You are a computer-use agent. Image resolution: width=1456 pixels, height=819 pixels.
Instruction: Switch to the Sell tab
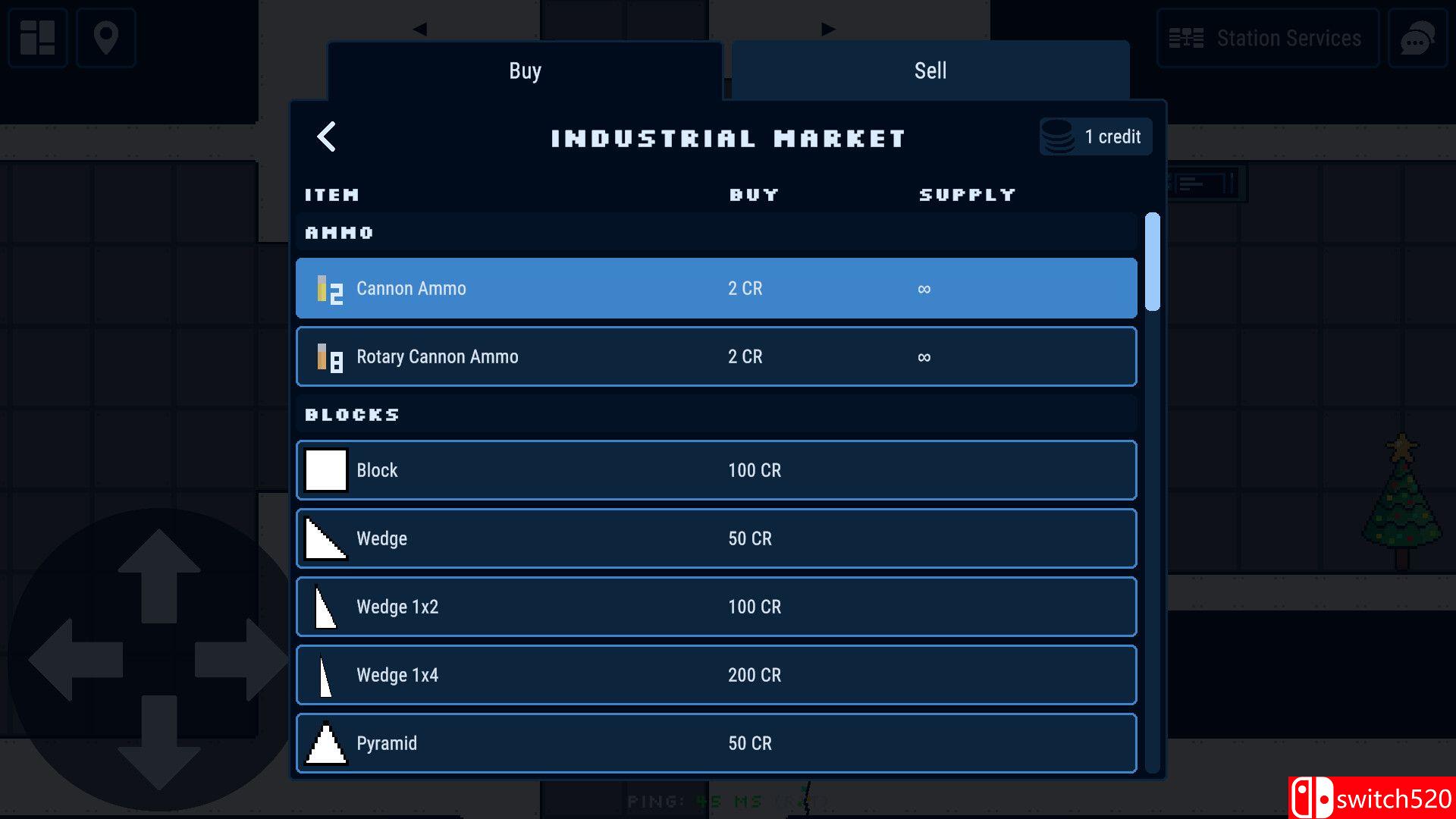[930, 71]
